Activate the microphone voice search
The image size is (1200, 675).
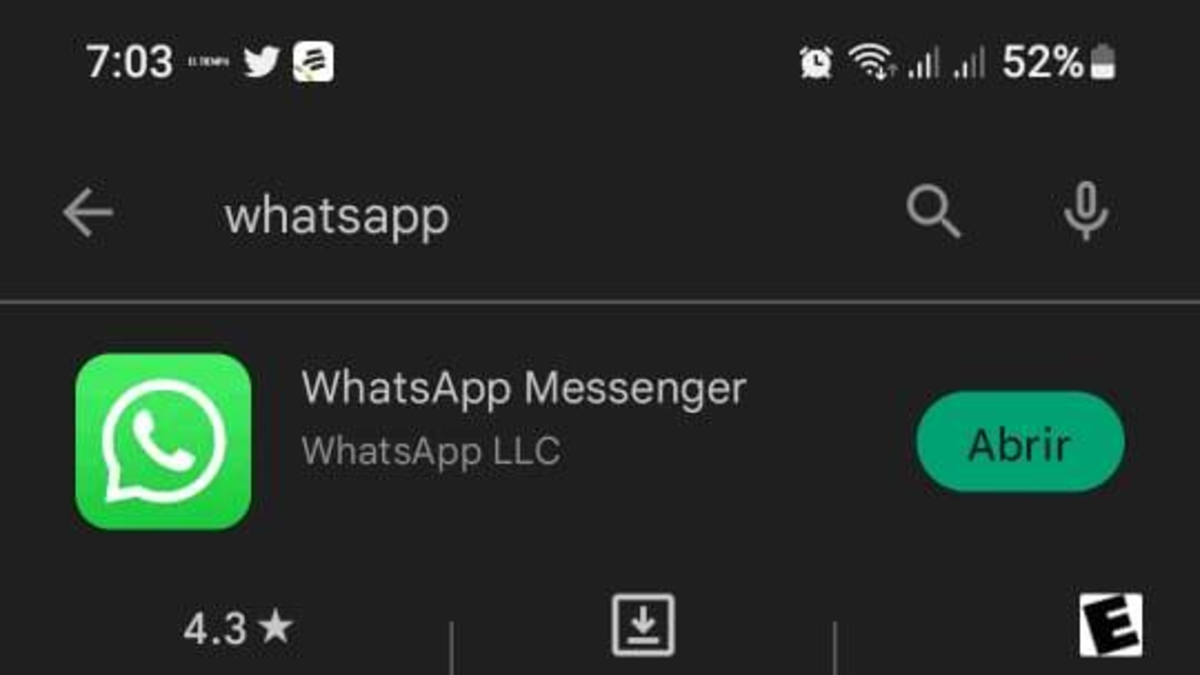point(1085,213)
